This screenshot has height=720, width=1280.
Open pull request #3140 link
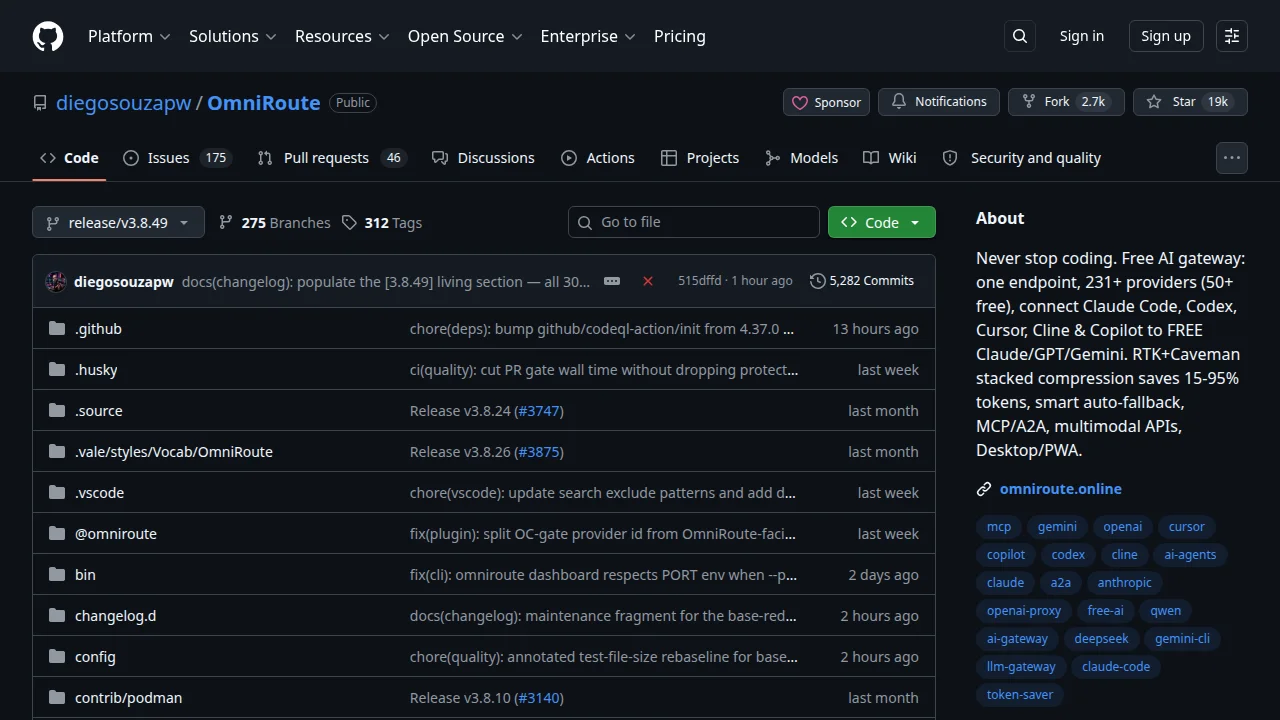pyautogui.click(x=539, y=698)
